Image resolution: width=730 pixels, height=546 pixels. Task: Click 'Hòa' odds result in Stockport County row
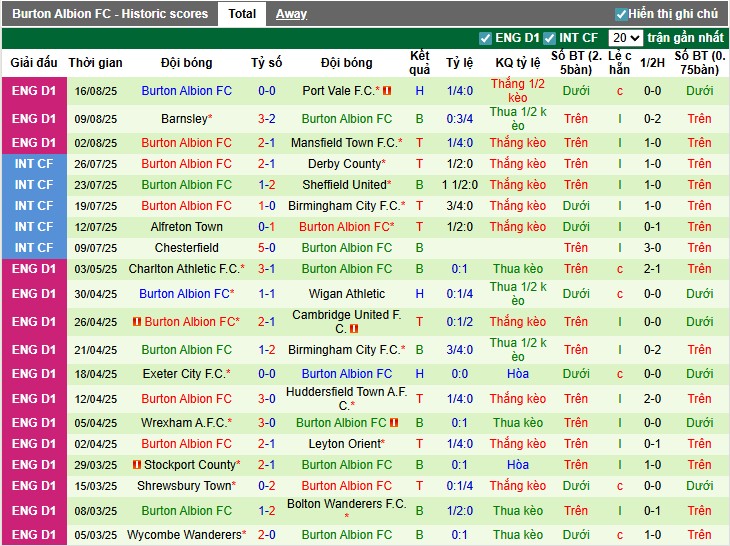(518, 465)
